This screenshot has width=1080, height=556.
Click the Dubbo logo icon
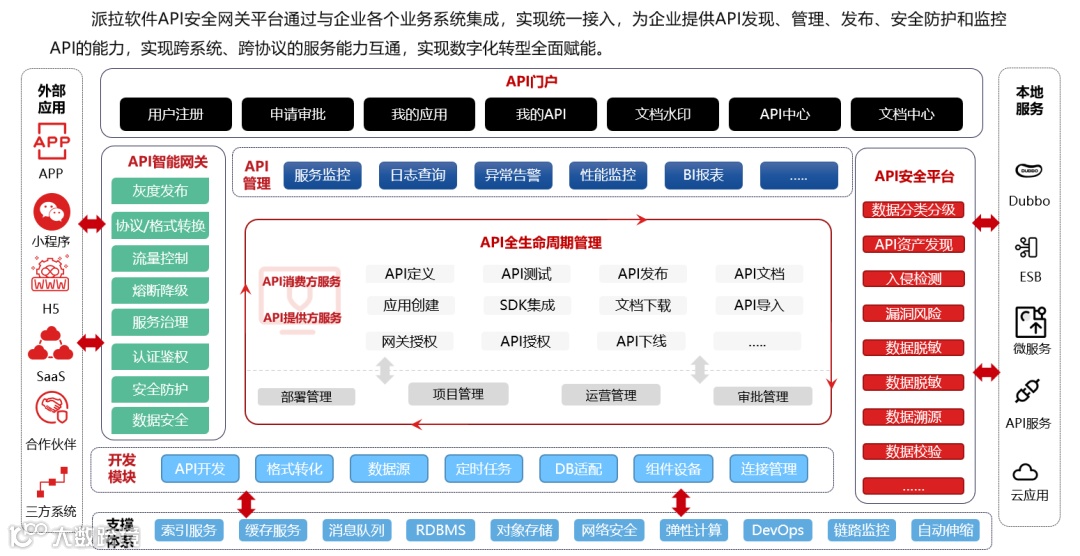(x=1029, y=170)
